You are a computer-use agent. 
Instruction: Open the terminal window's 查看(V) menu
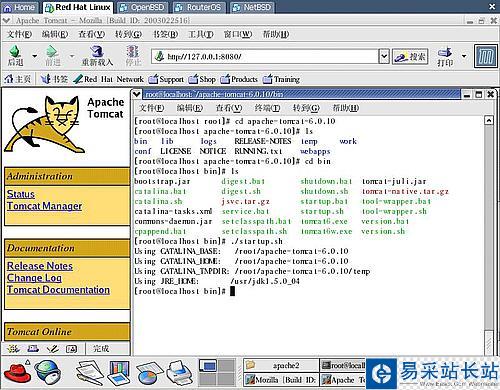[229, 108]
